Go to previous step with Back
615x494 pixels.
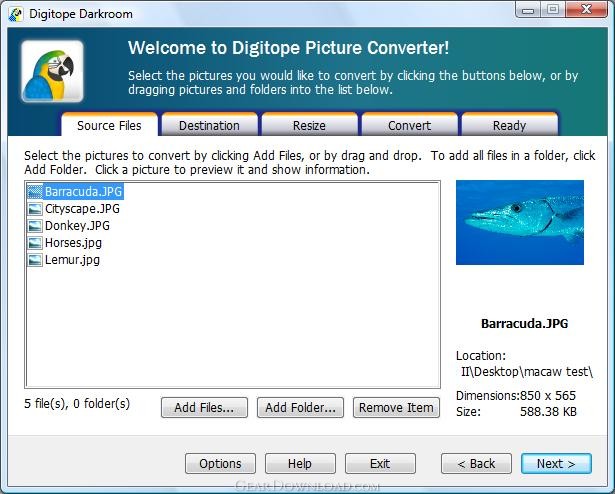[x=476, y=464]
